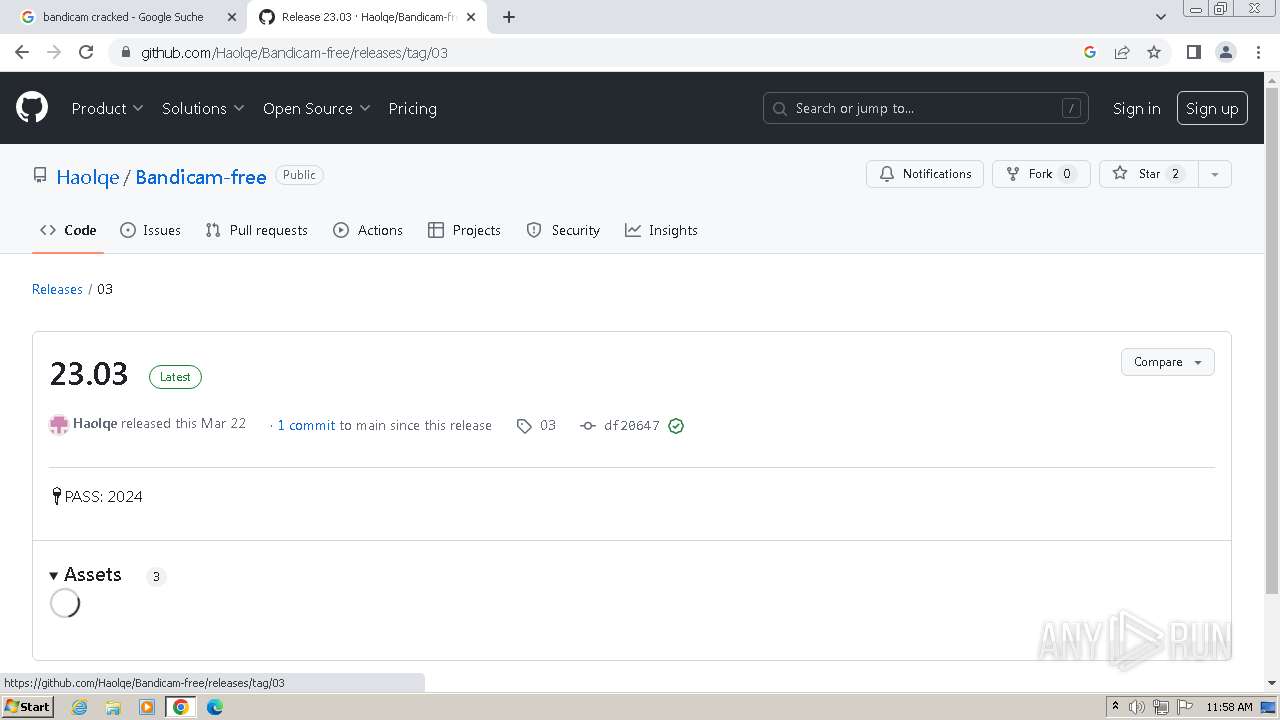Expand the Product menu
The height and width of the screenshot is (720, 1280).
click(108, 108)
